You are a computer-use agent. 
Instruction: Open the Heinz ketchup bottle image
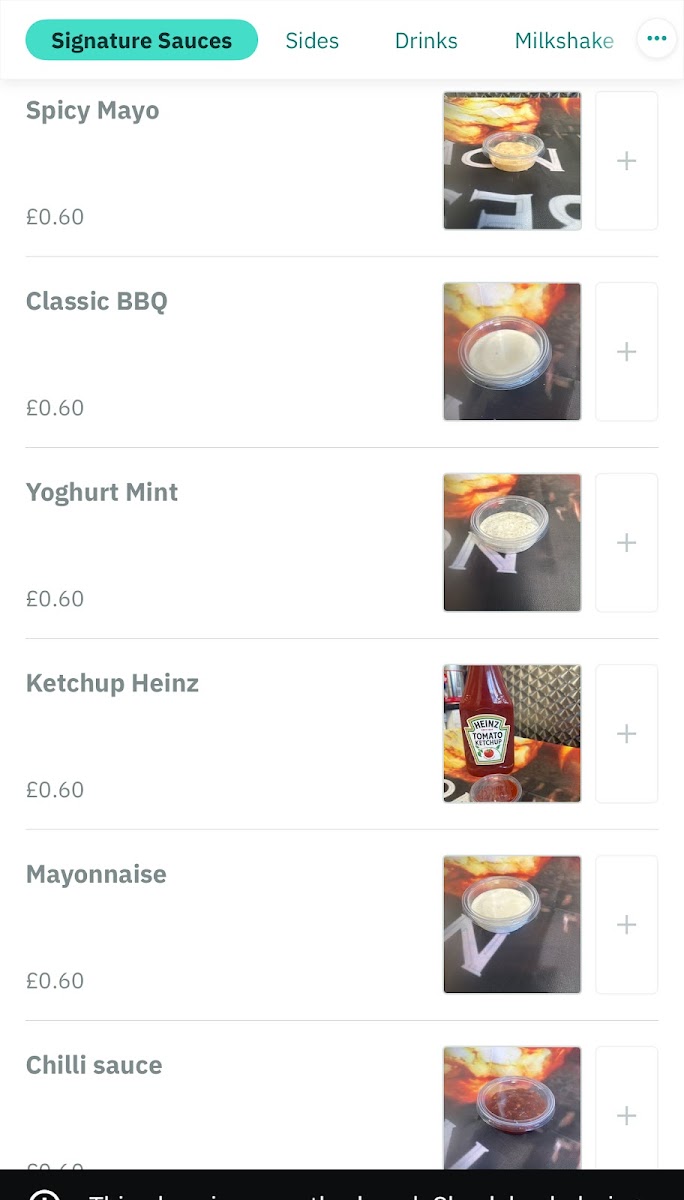pos(512,734)
